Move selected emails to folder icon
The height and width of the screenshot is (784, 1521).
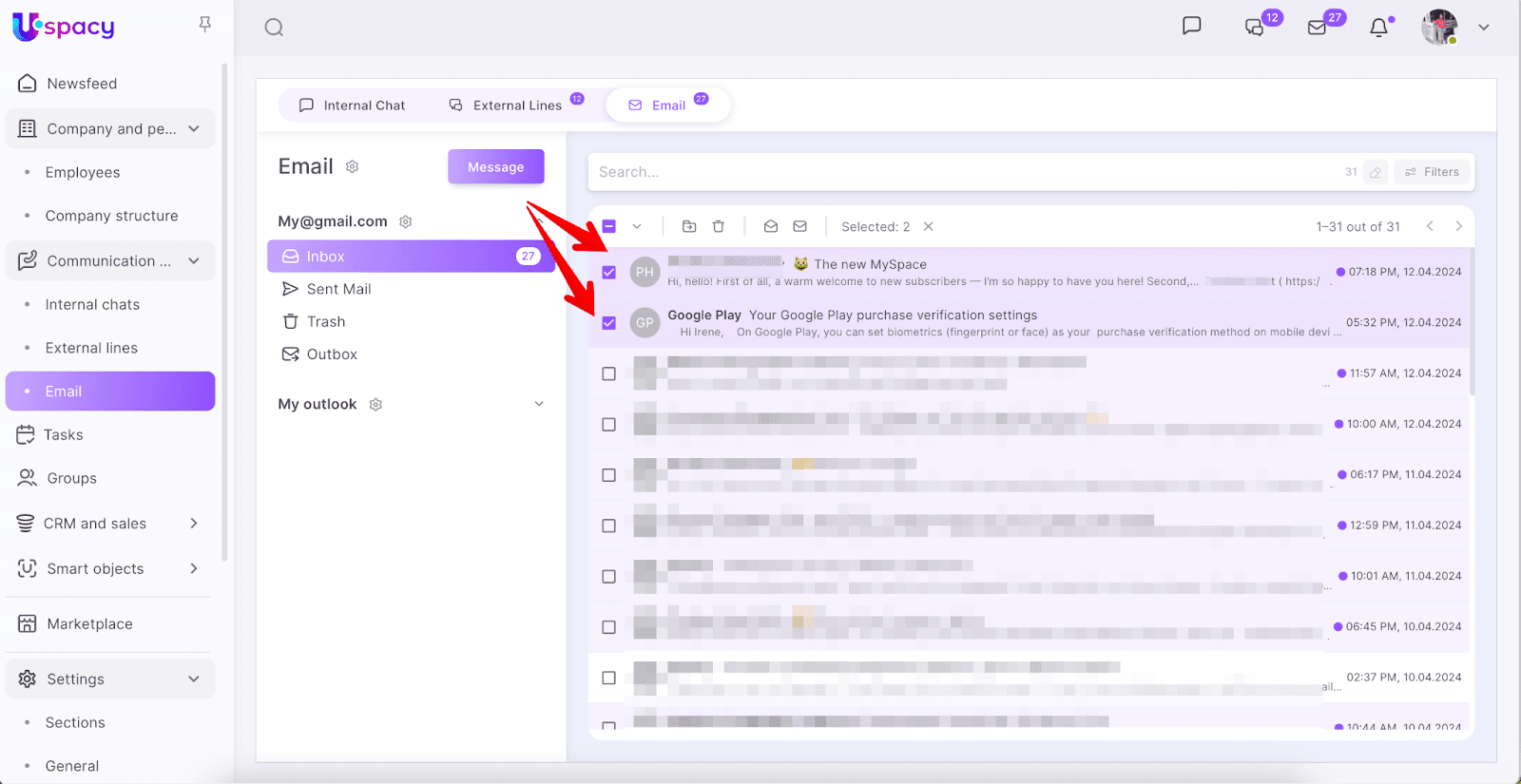click(x=689, y=226)
